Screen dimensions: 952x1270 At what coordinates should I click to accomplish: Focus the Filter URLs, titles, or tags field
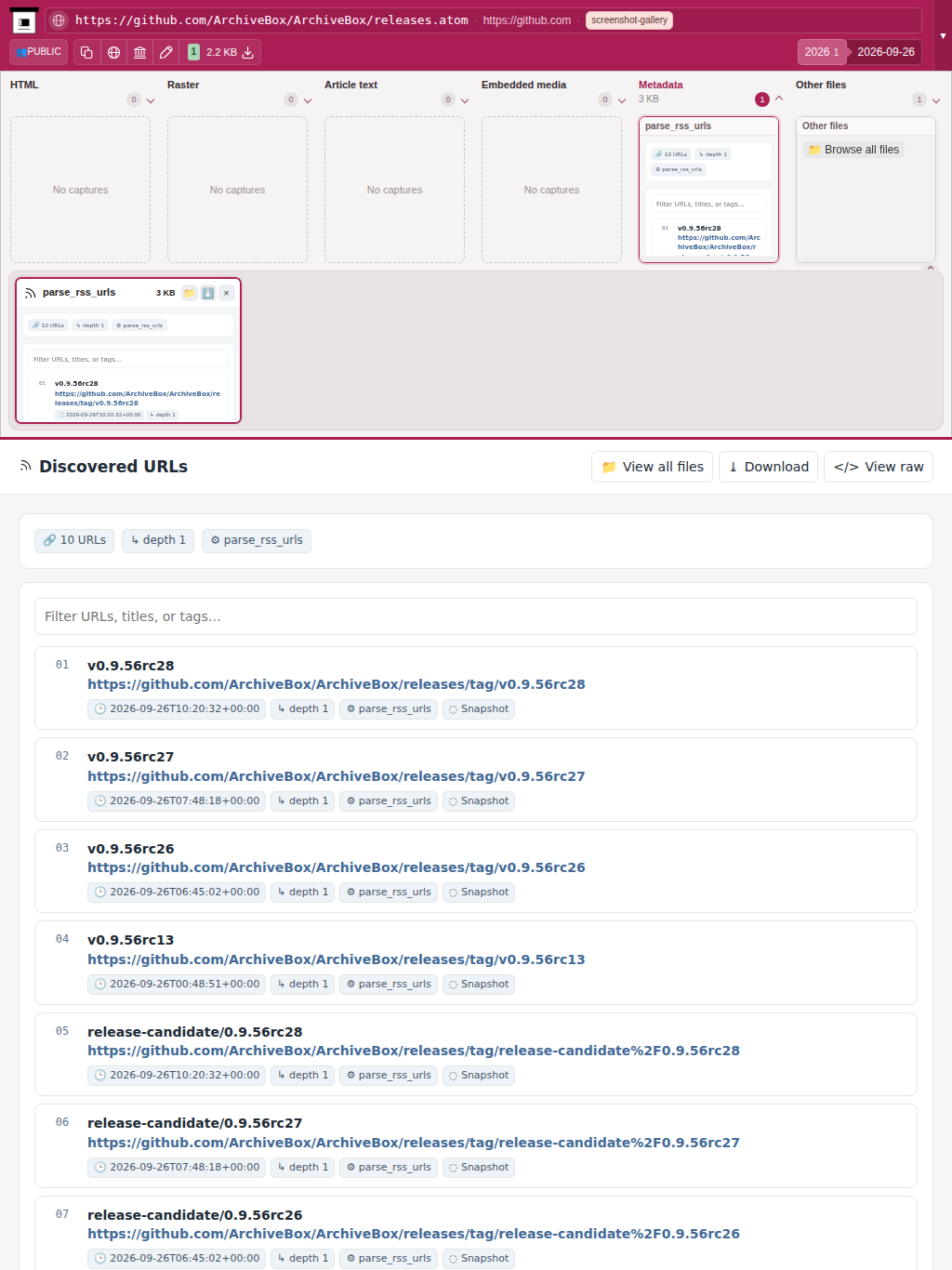click(x=476, y=616)
